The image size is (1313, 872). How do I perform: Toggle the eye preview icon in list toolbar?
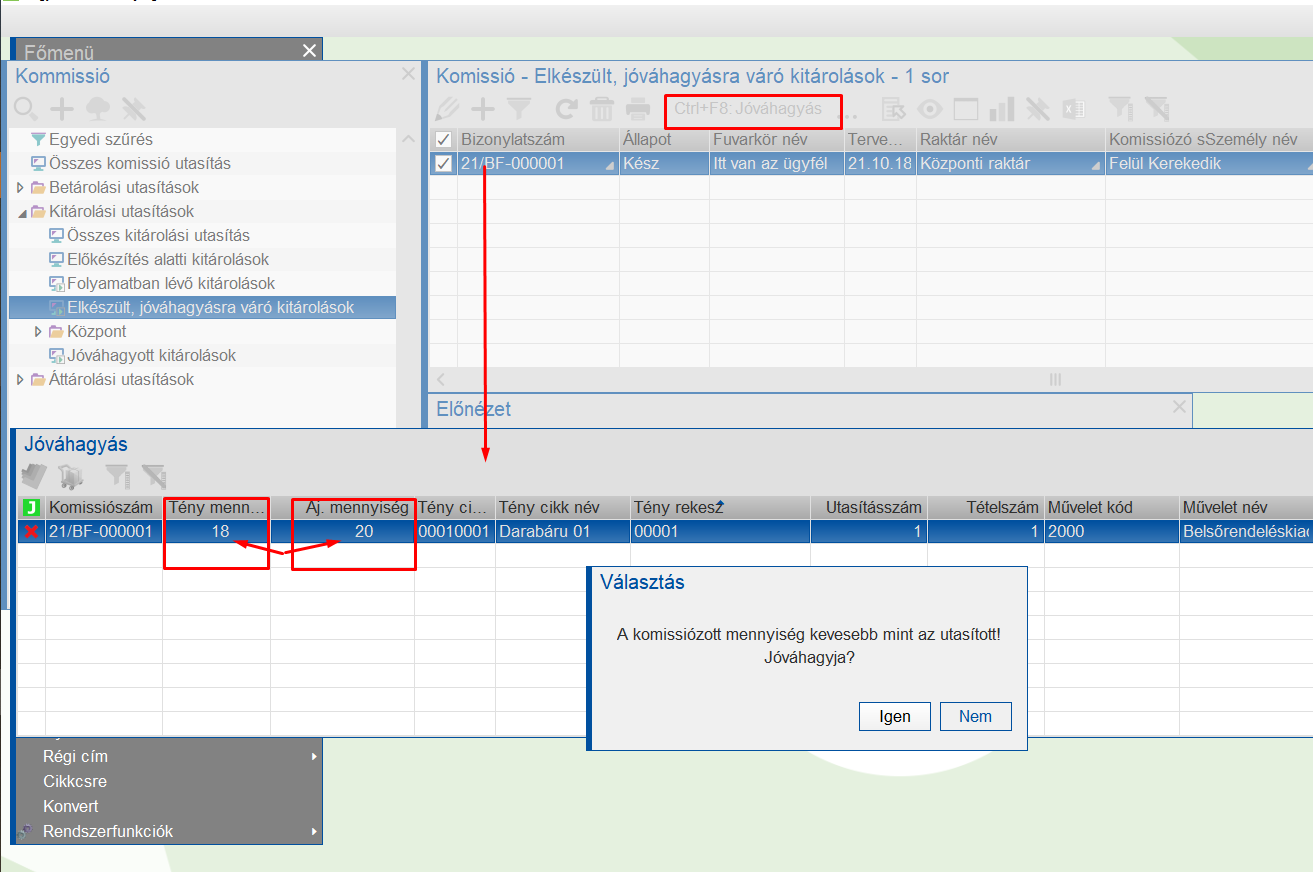point(930,109)
